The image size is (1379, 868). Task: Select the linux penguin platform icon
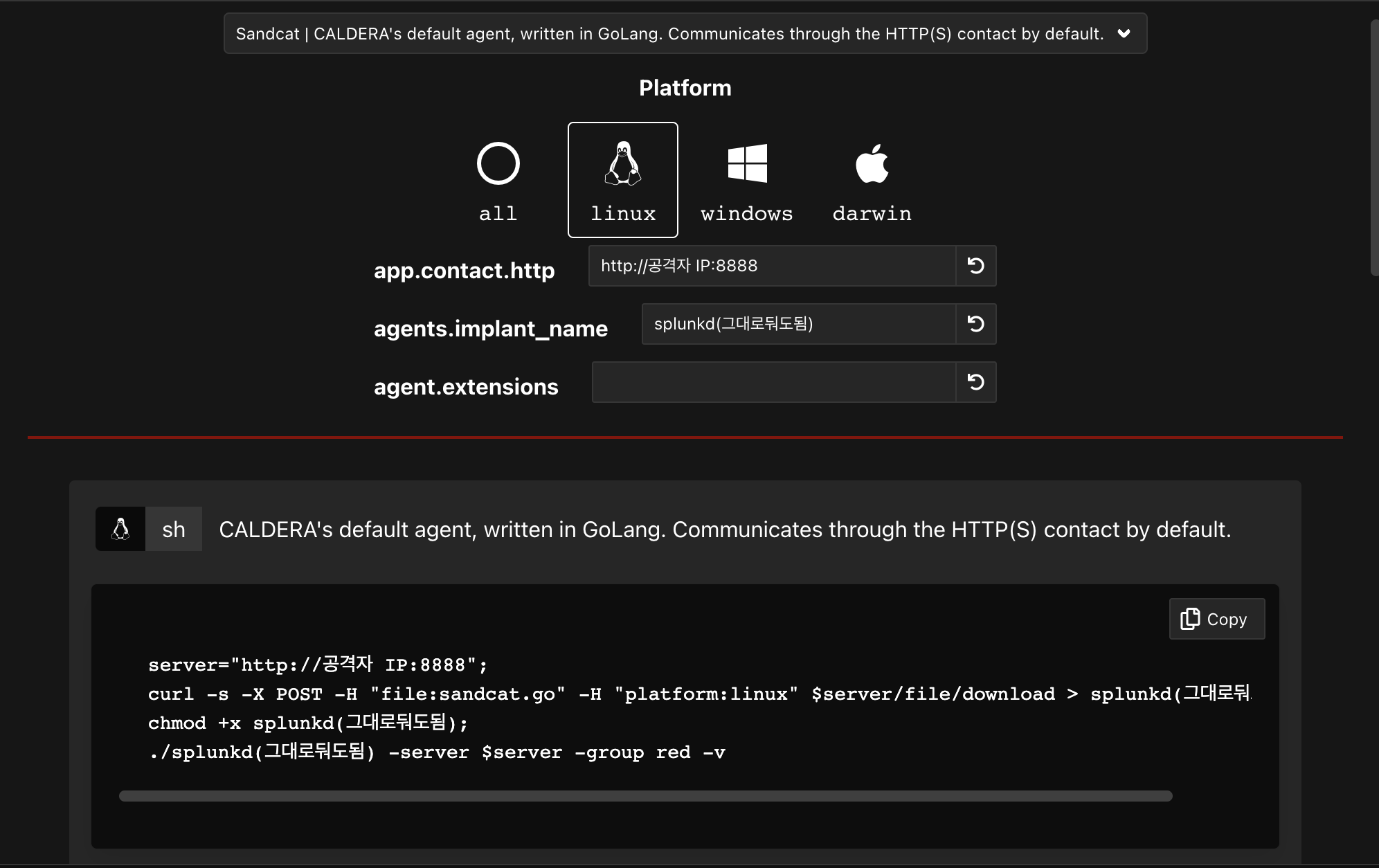click(622, 164)
